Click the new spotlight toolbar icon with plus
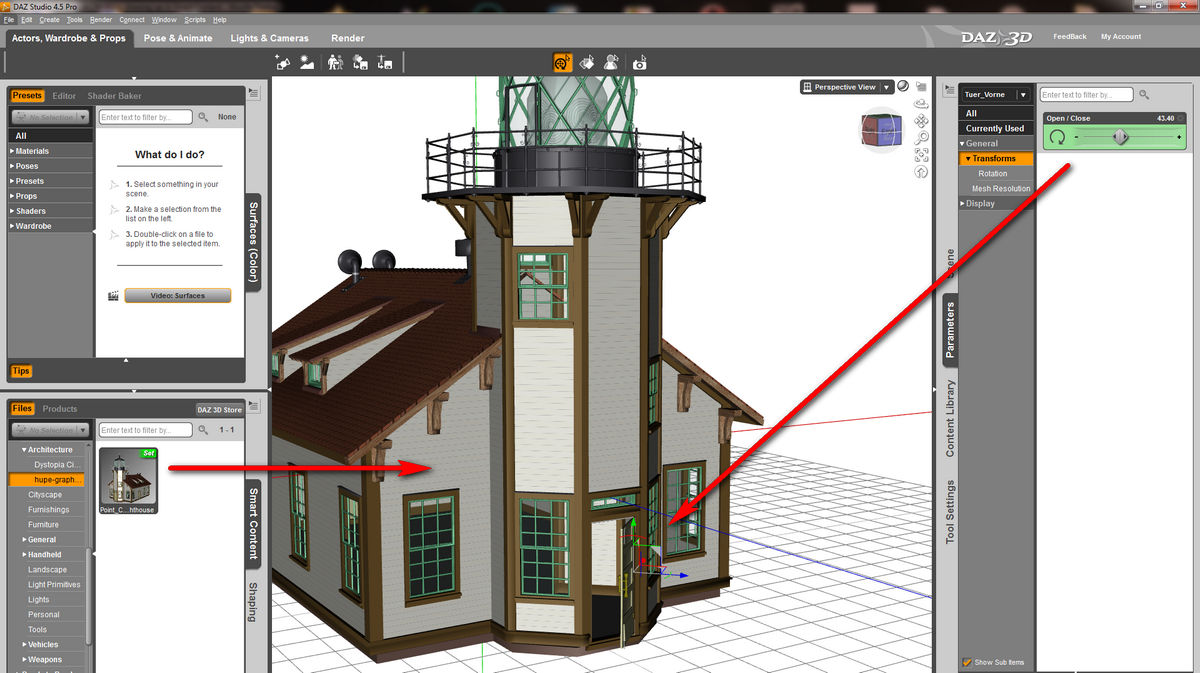The width and height of the screenshot is (1200, 673). 283,62
